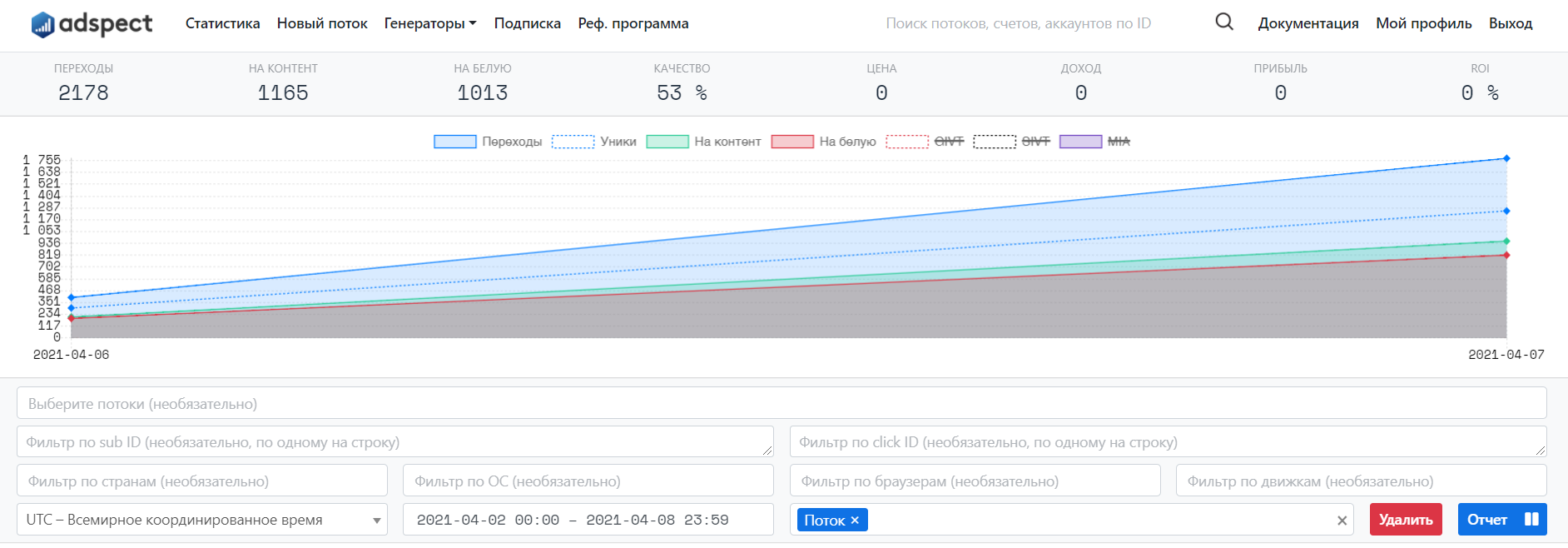Click the search magnifier icon
This screenshot has height=548, width=1568.
[1224, 22]
